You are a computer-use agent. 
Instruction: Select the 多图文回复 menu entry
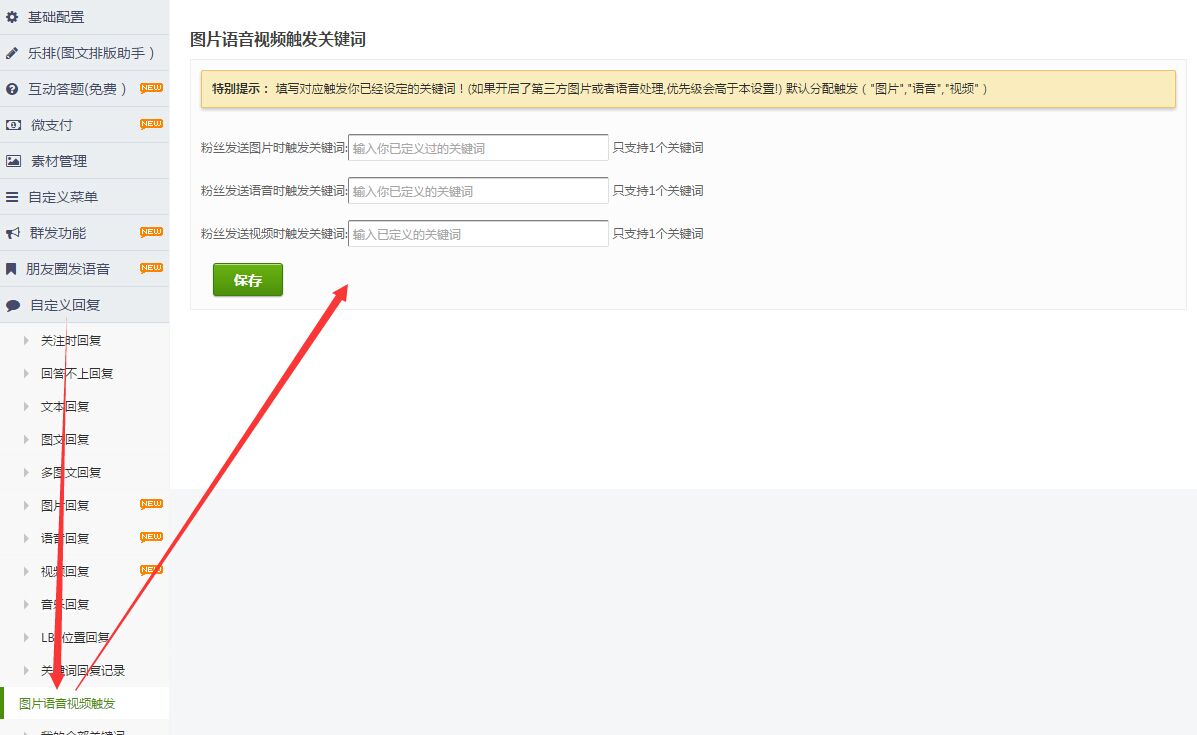[71, 473]
